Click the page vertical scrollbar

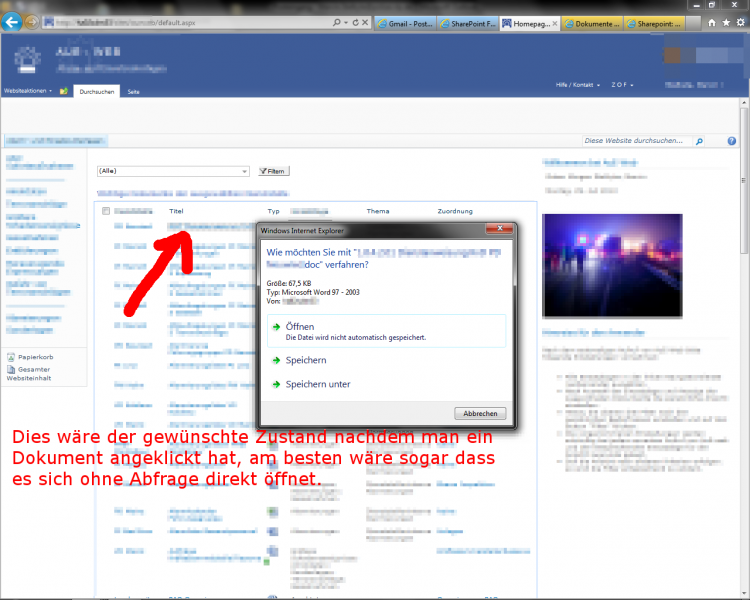744,182
